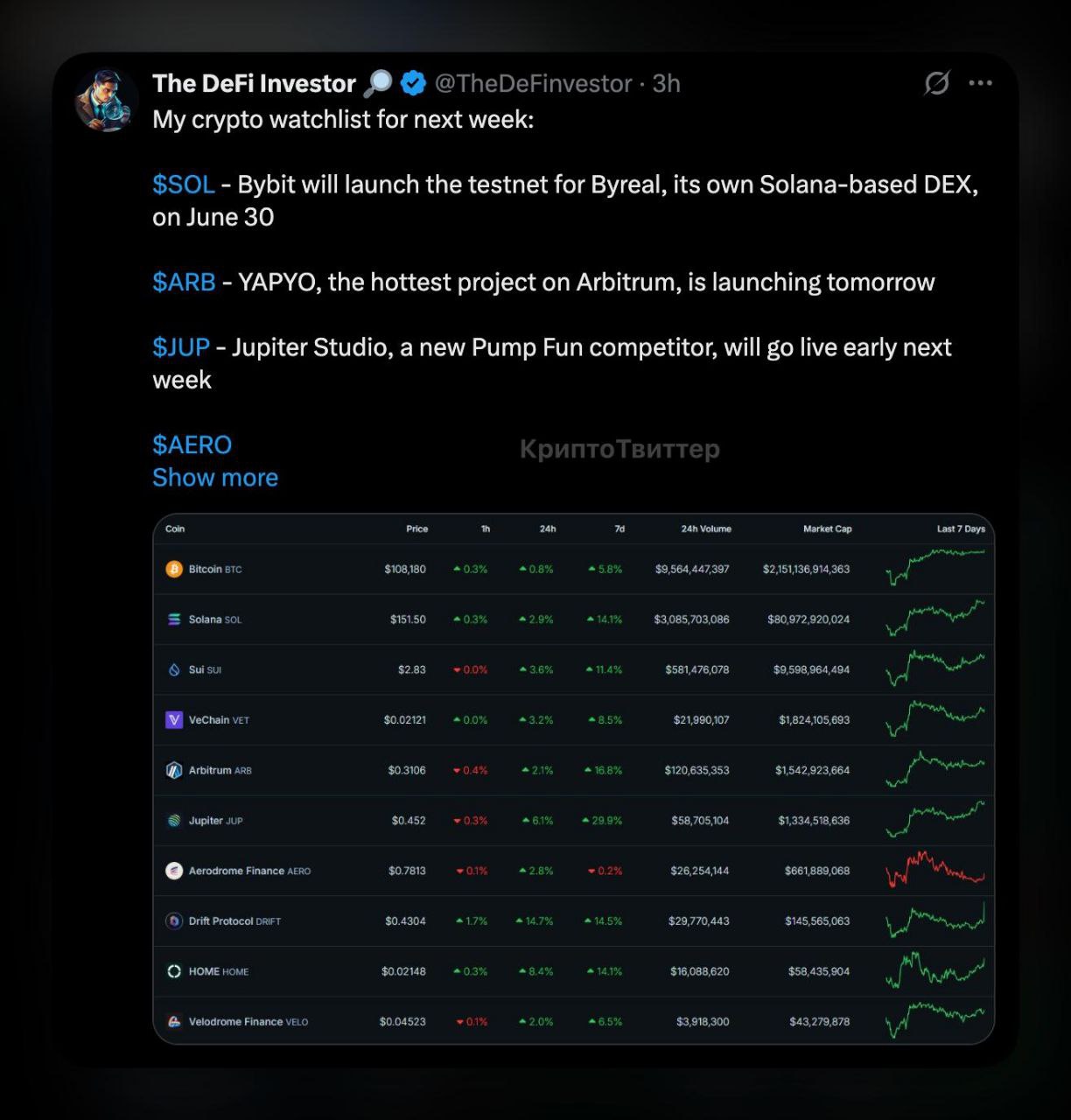Click the Grok slashed-circle icon
This screenshot has height=1120, width=1071.
(936, 83)
